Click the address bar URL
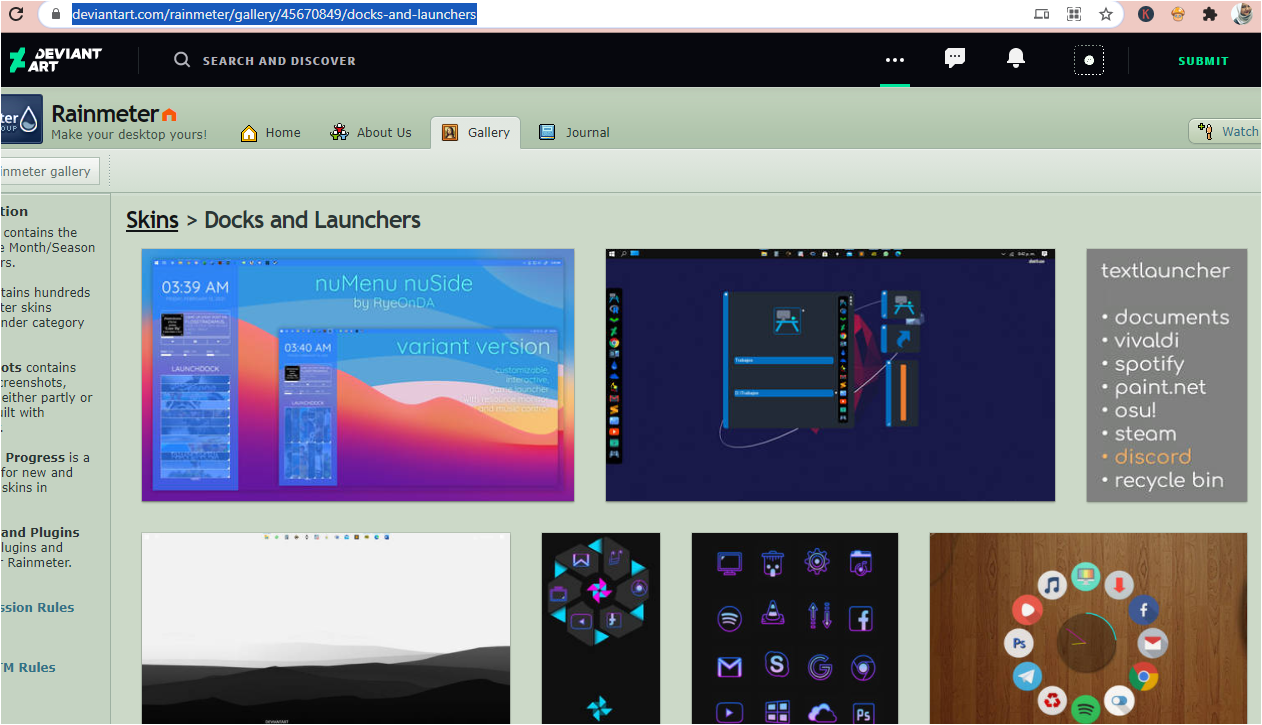 (x=274, y=14)
